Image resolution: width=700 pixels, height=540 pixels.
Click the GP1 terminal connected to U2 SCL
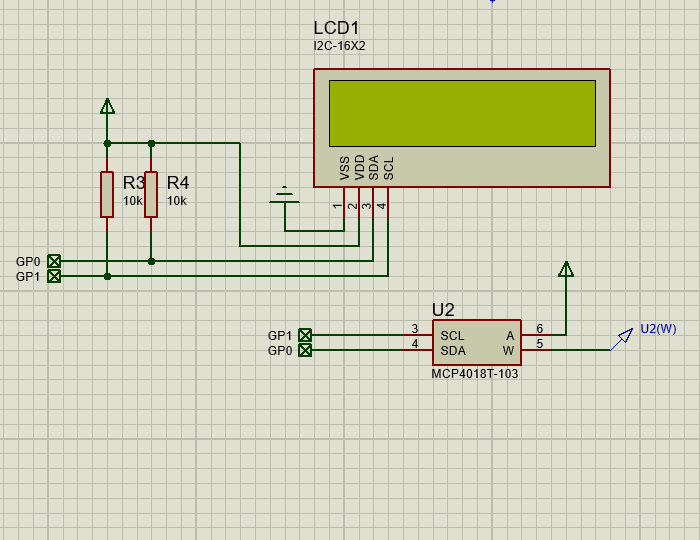305,335
